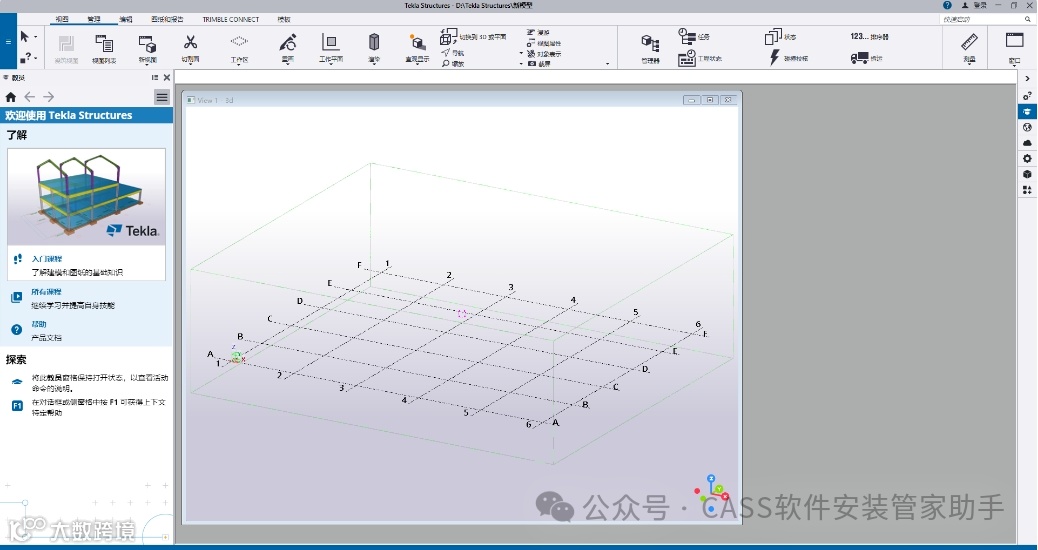
Task: Switch to 3D or plane view
Action: (473, 36)
